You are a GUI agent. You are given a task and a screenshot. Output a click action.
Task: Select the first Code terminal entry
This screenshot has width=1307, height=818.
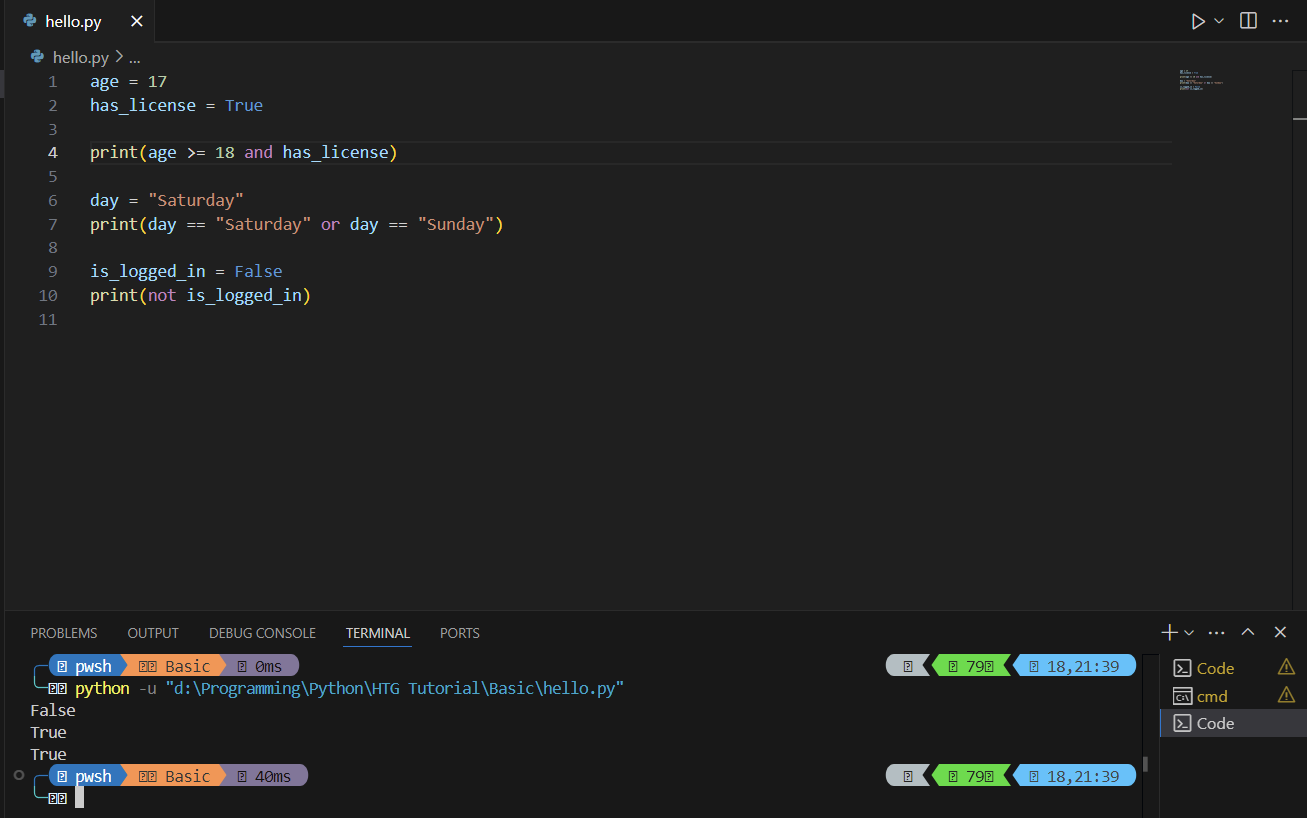[1215, 668]
